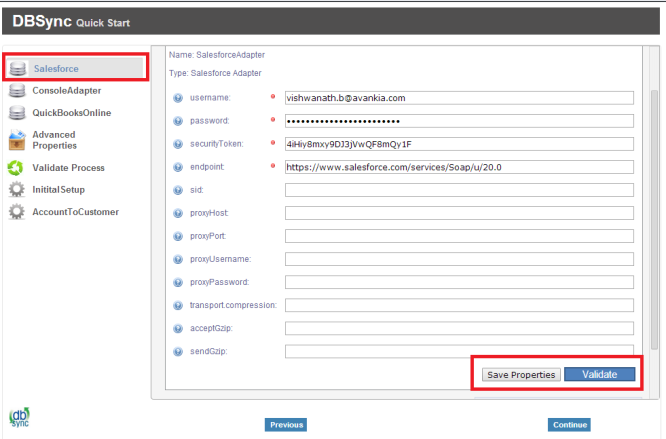Screen dimensions: 666x439
Task: Click into the password field
Action: (459, 121)
